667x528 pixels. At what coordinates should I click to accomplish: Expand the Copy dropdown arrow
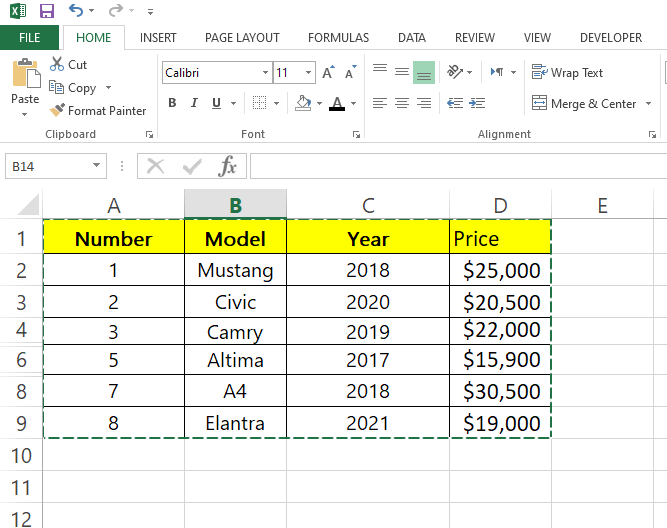pyautogui.click(x=108, y=87)
